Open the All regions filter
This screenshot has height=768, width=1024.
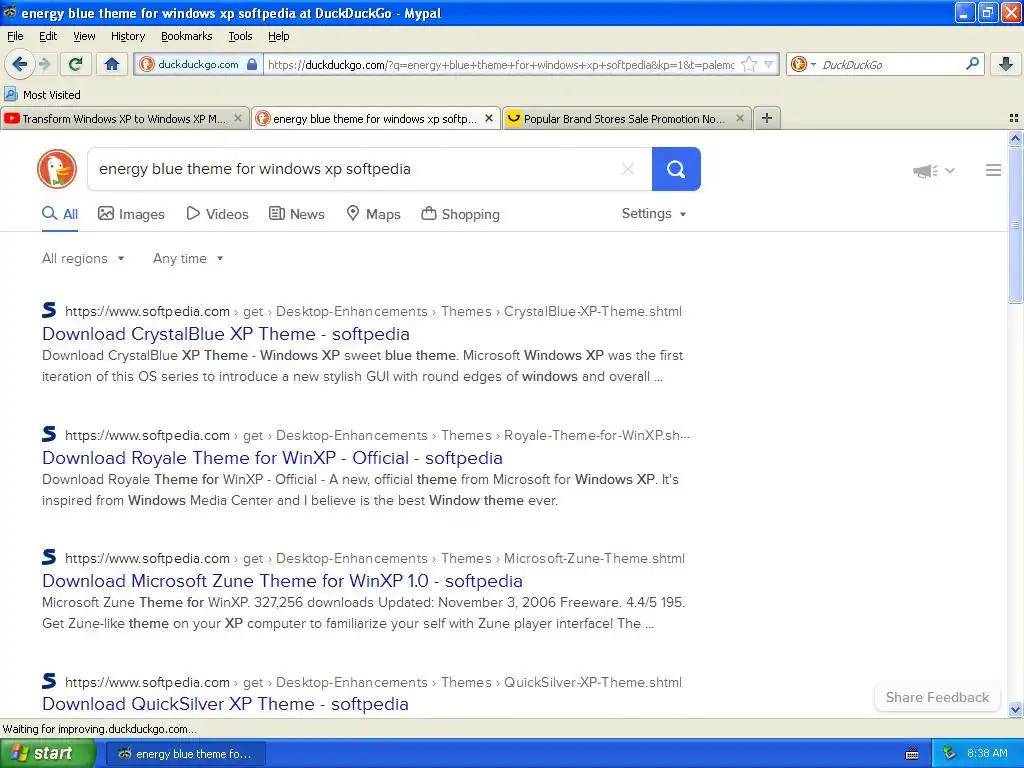tap(83, 259)
